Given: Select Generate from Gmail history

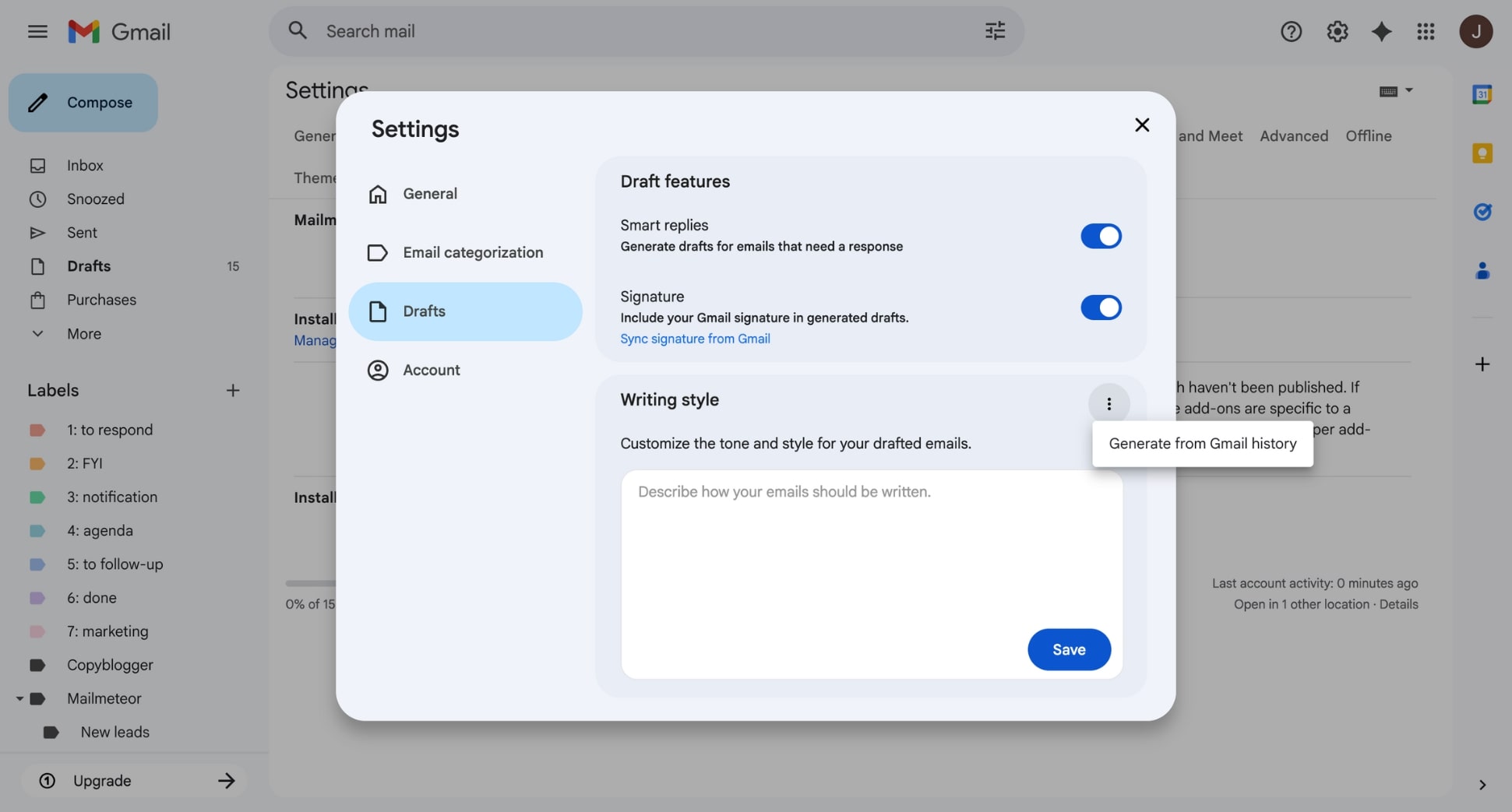Looking at the screenshot, I should point(1201,443).
